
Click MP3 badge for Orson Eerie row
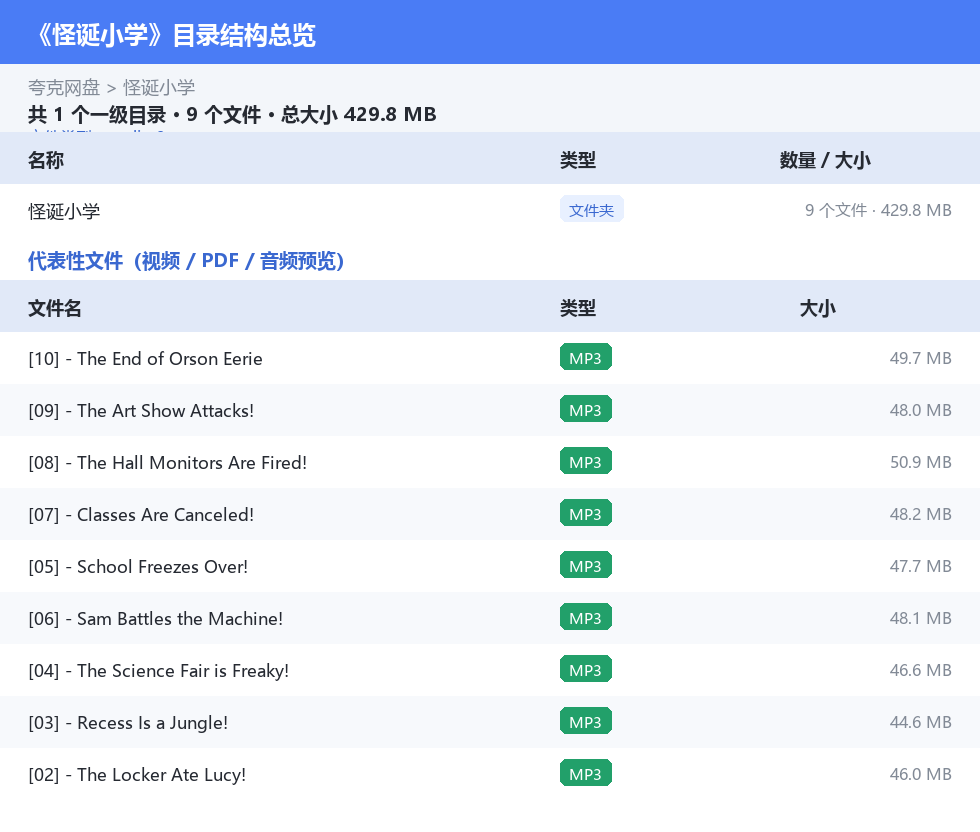586,358
